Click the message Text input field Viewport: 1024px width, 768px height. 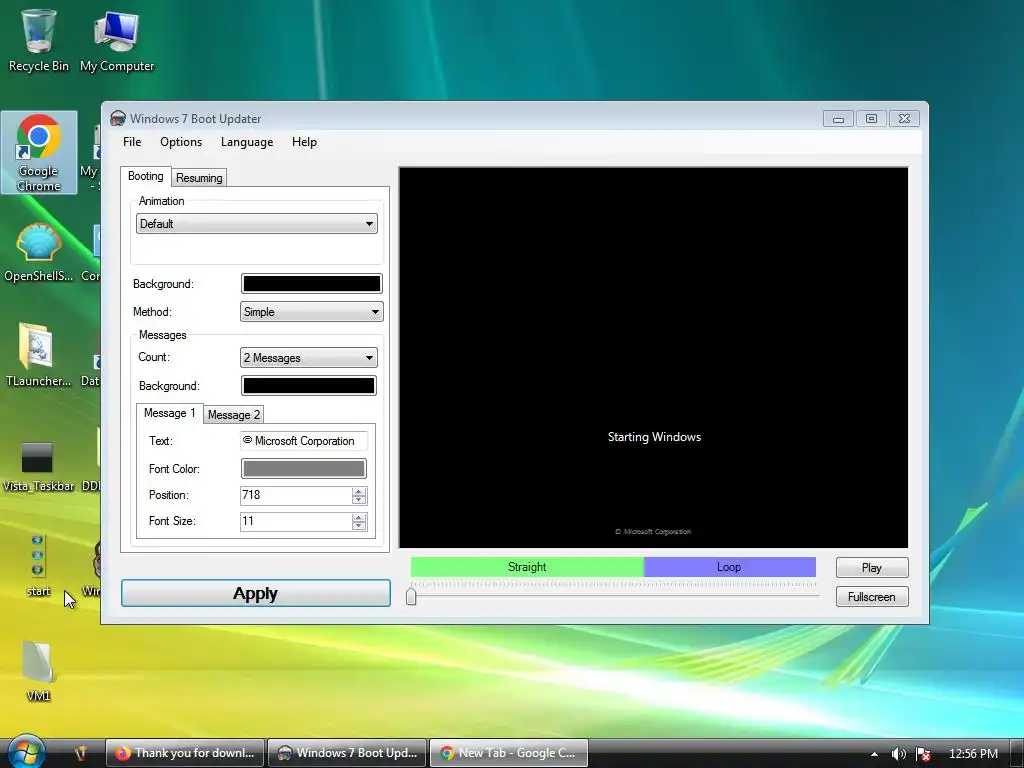pos(304,441)
